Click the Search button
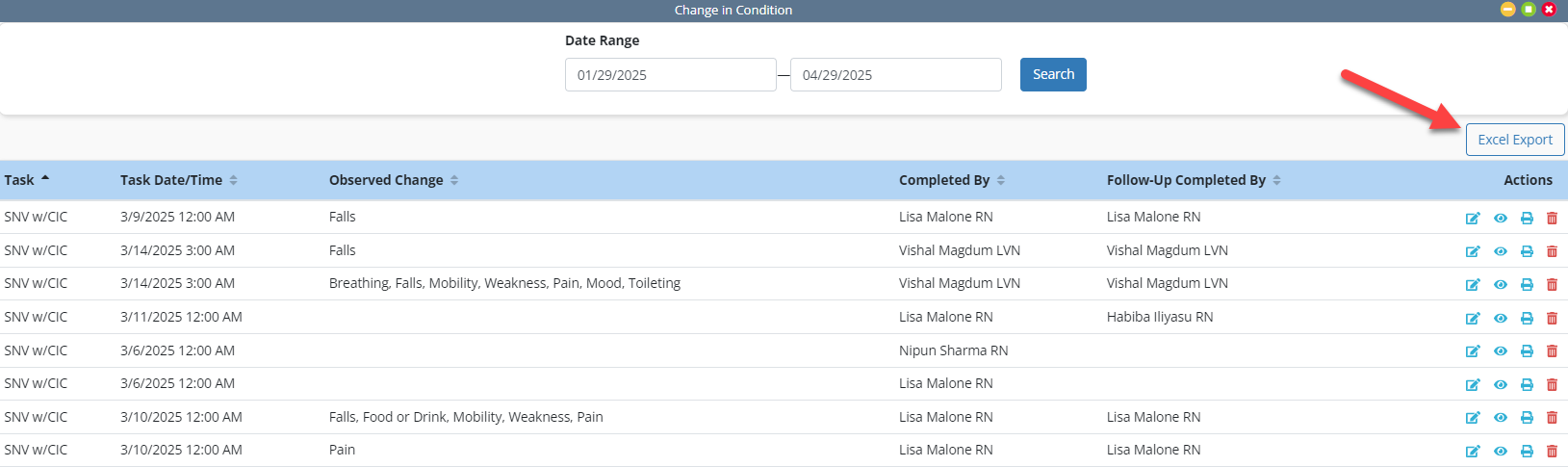The image size is (1568, 467). 1053,74
